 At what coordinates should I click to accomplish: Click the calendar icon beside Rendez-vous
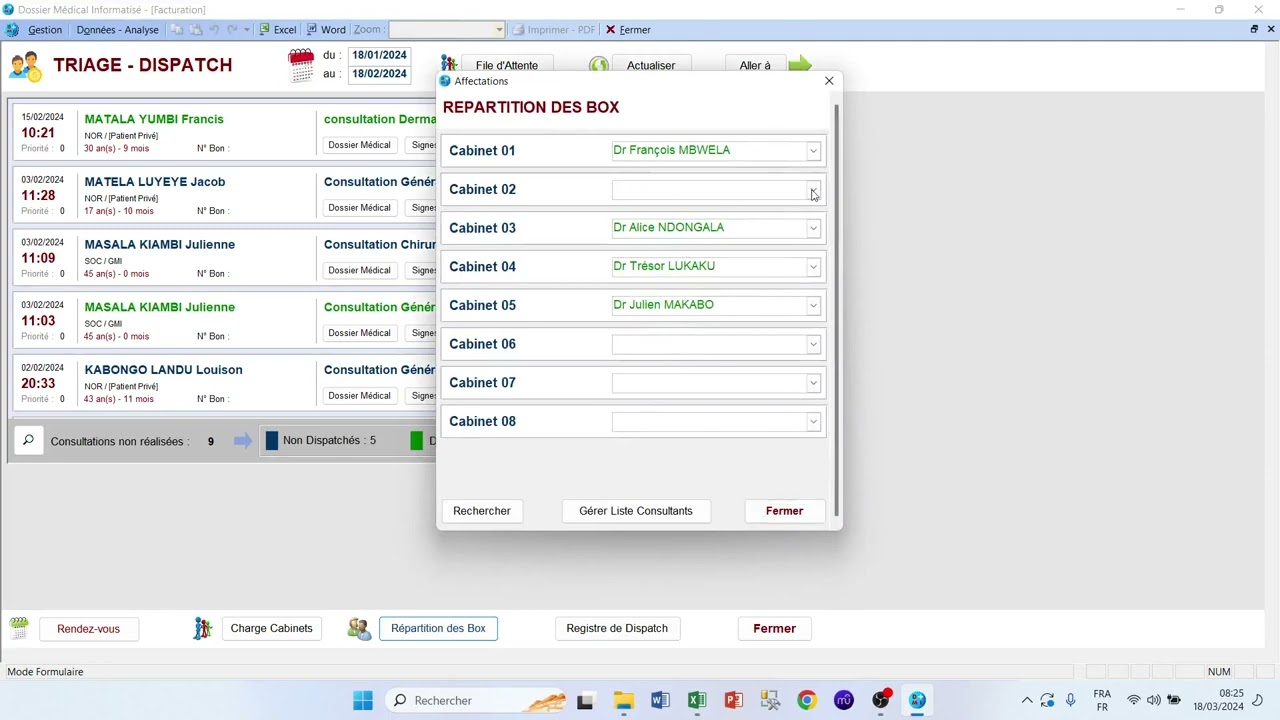[19, 629]
